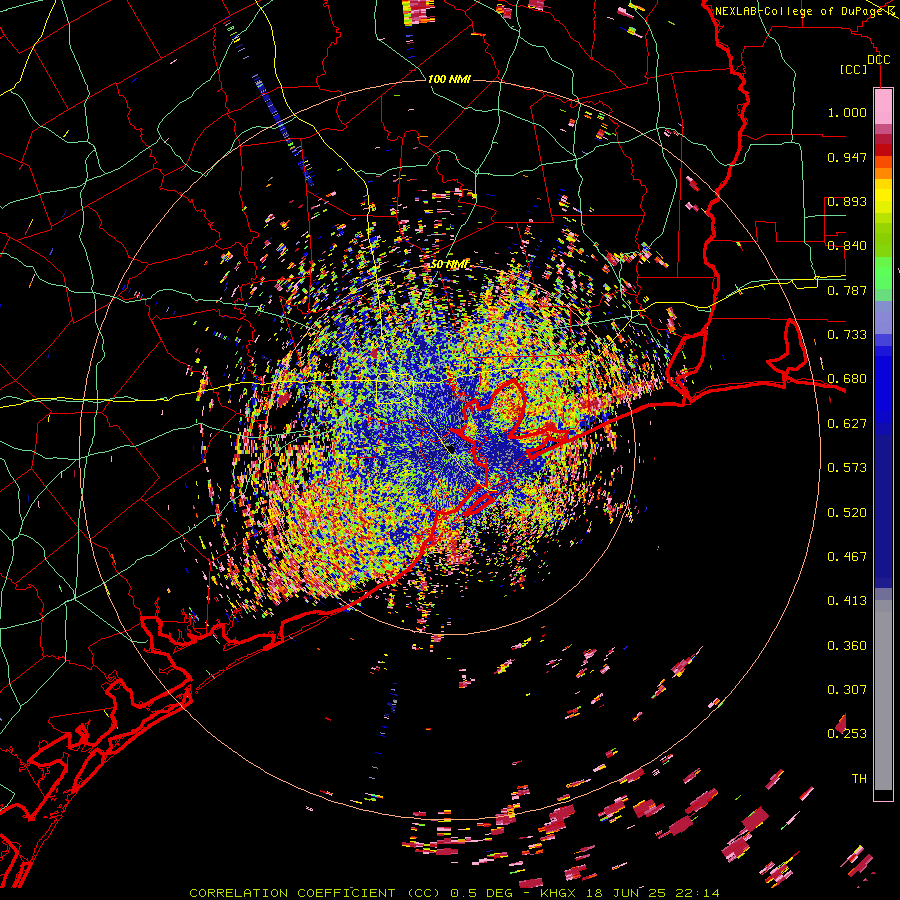Image resolution: width=900 pixels, height=900 pixels.
Task: Click the 1.000 legend value
Action: 847,112
